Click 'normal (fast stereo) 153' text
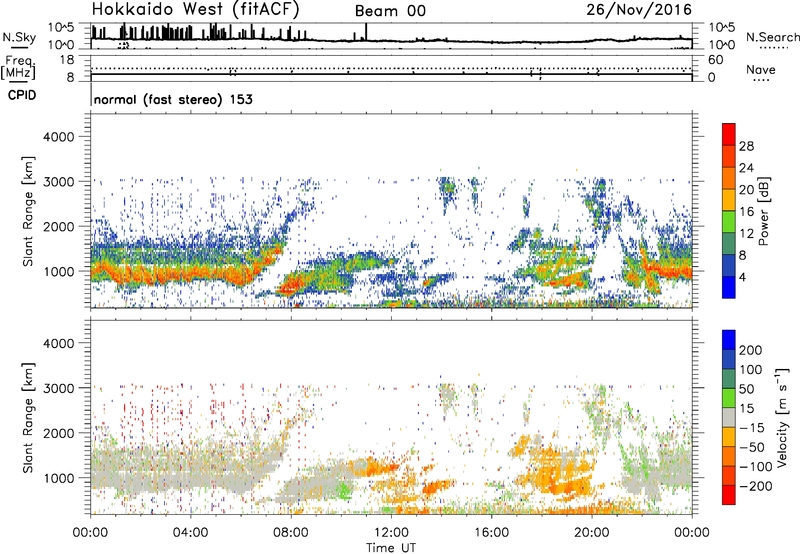The width and height of the screenshot is (800, 554). point(173,99)
